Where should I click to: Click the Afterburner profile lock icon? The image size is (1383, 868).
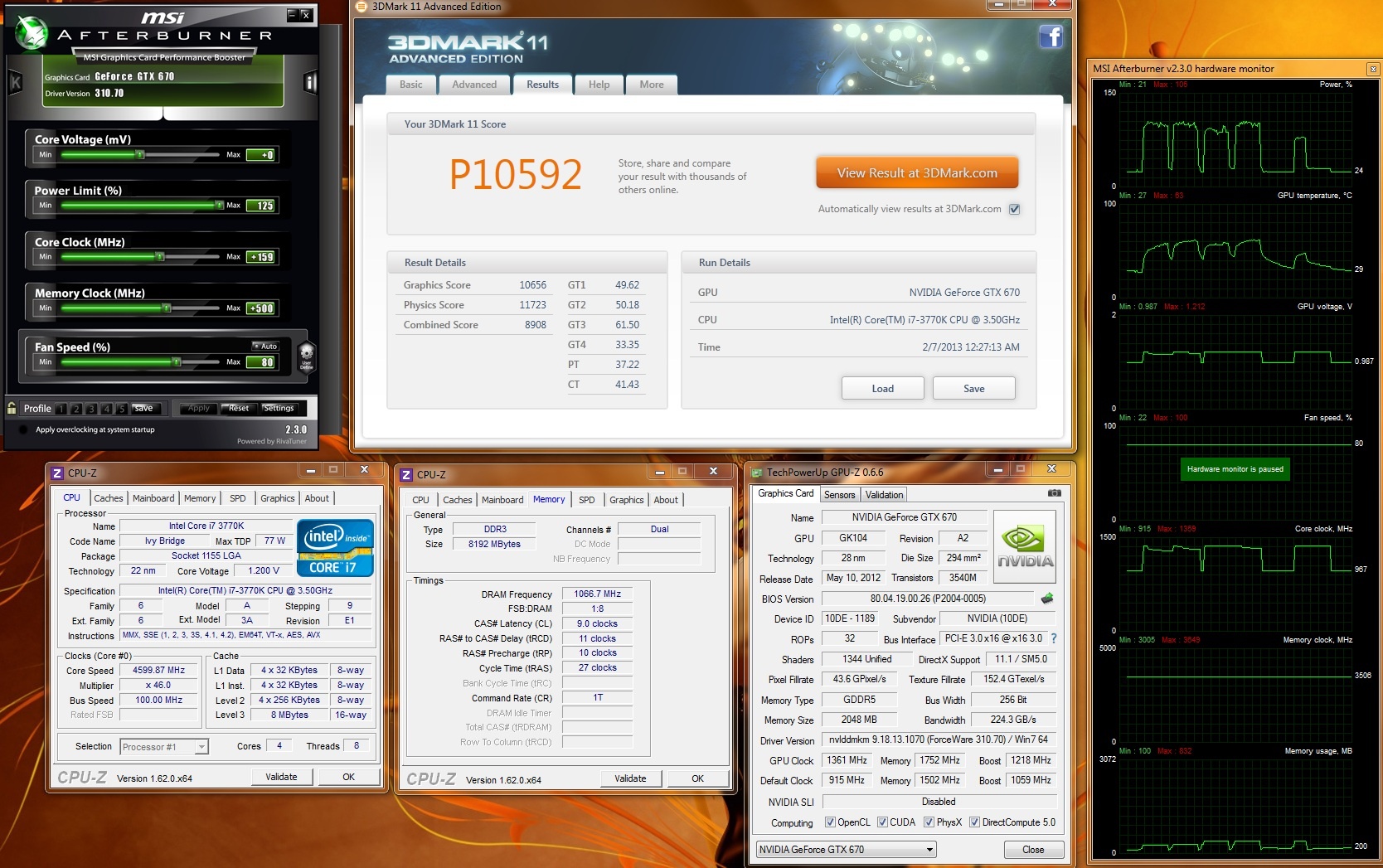(x=12, y=408)
